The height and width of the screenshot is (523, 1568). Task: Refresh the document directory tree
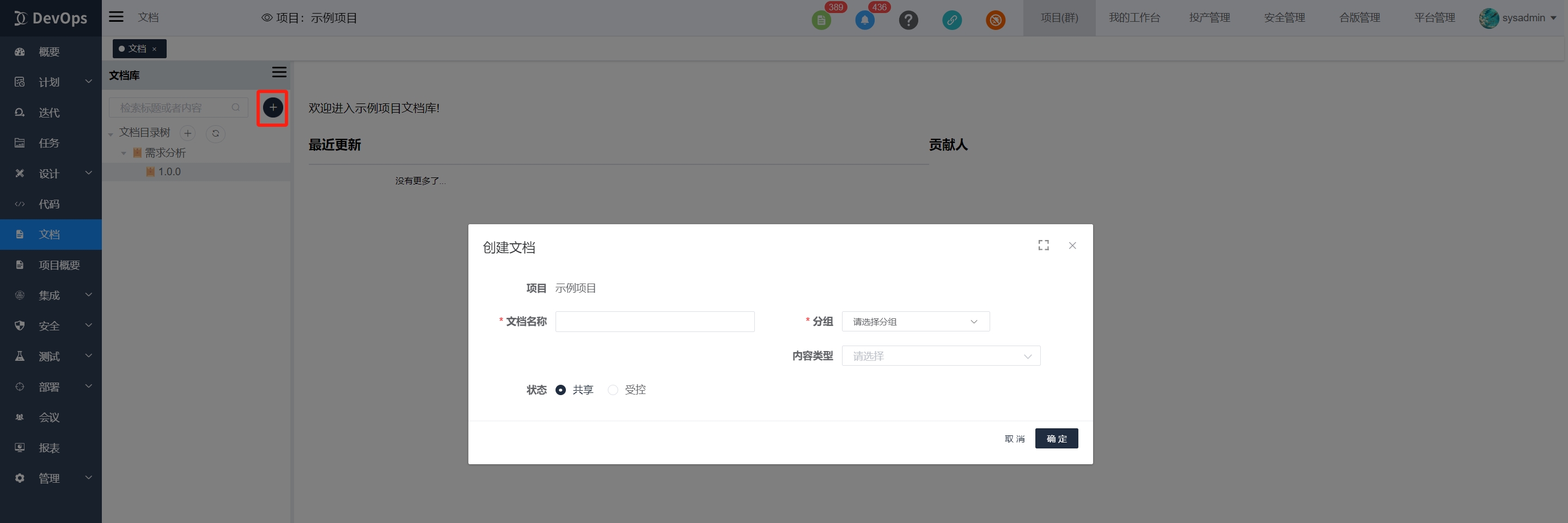coord(216,133)
